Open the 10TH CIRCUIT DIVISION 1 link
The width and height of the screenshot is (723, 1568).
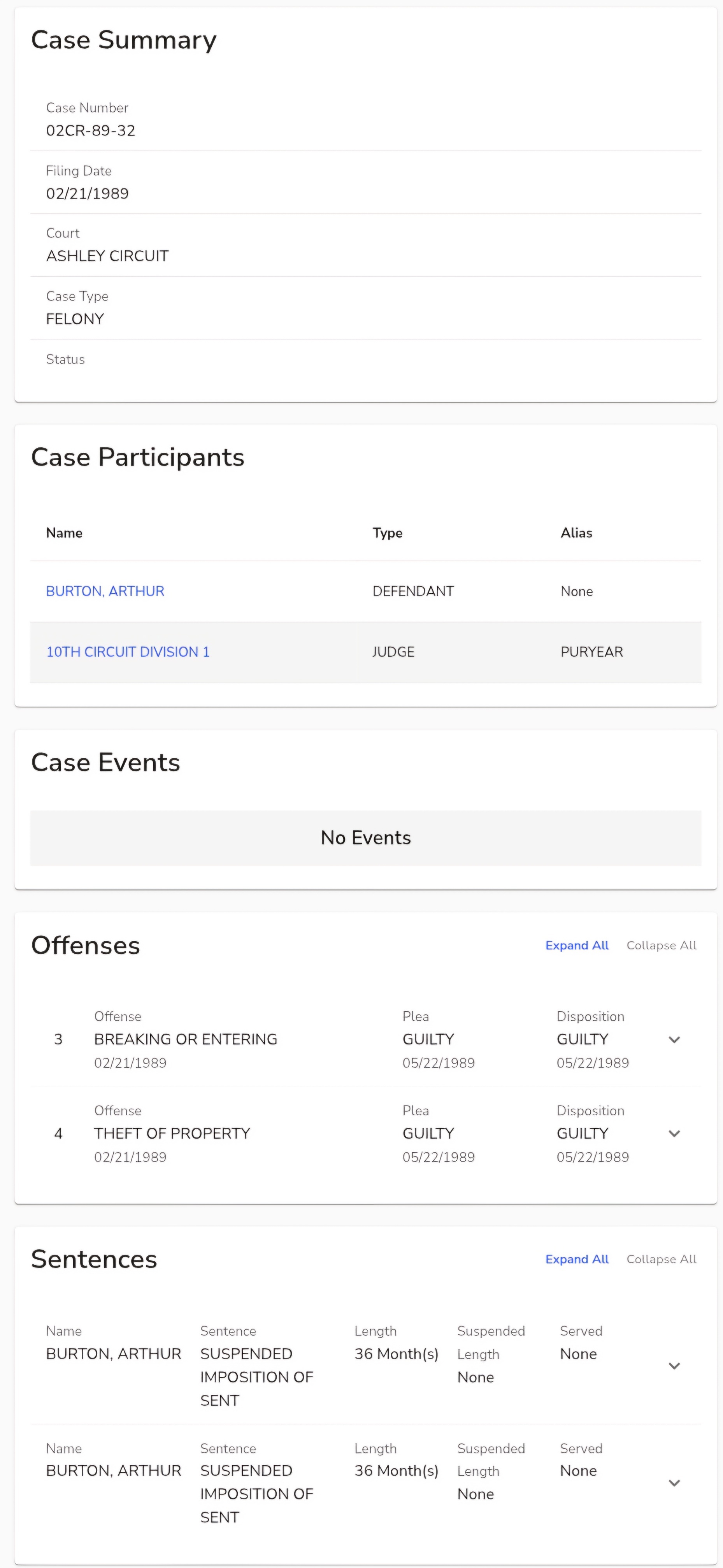[x=128, y=652]
